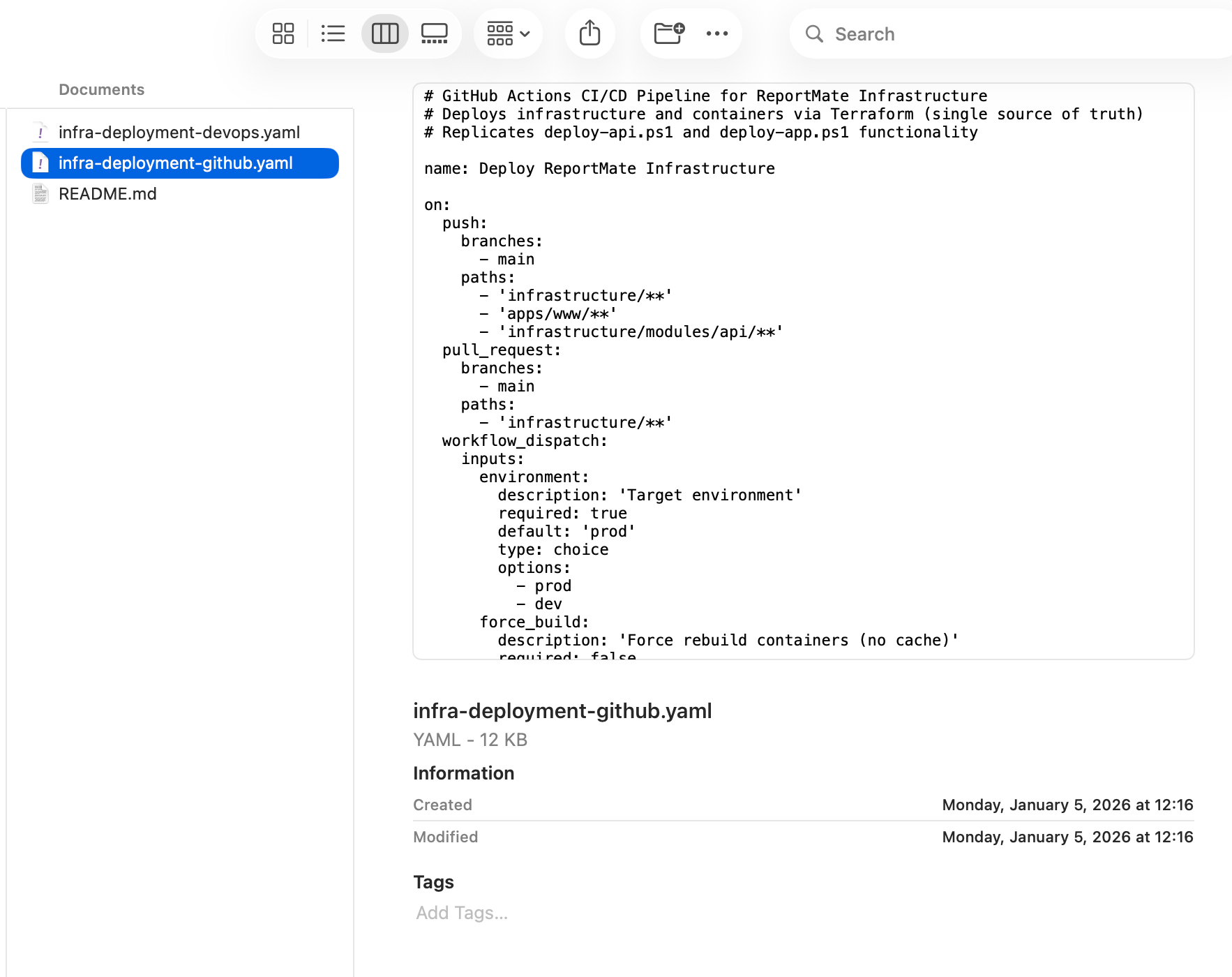Select infra-deployment-devops.yaml file
The height and width of the screenshot is (977, 1232).
(179, 133)
